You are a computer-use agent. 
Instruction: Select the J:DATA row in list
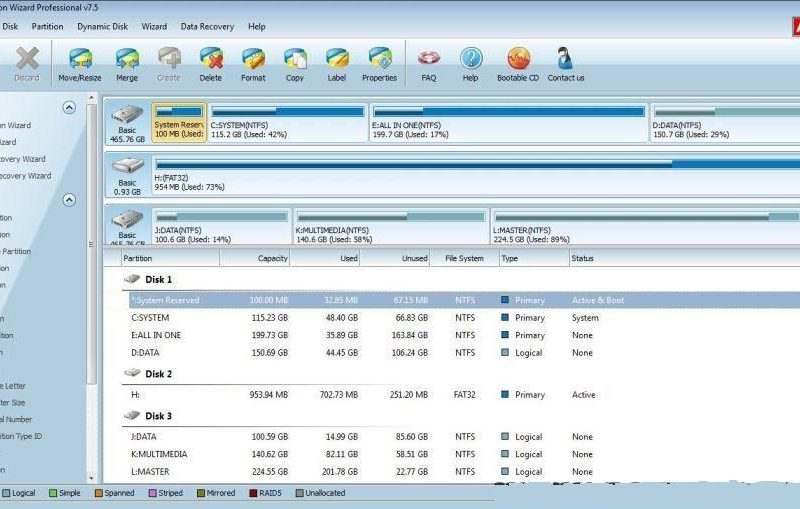point(464,437)
